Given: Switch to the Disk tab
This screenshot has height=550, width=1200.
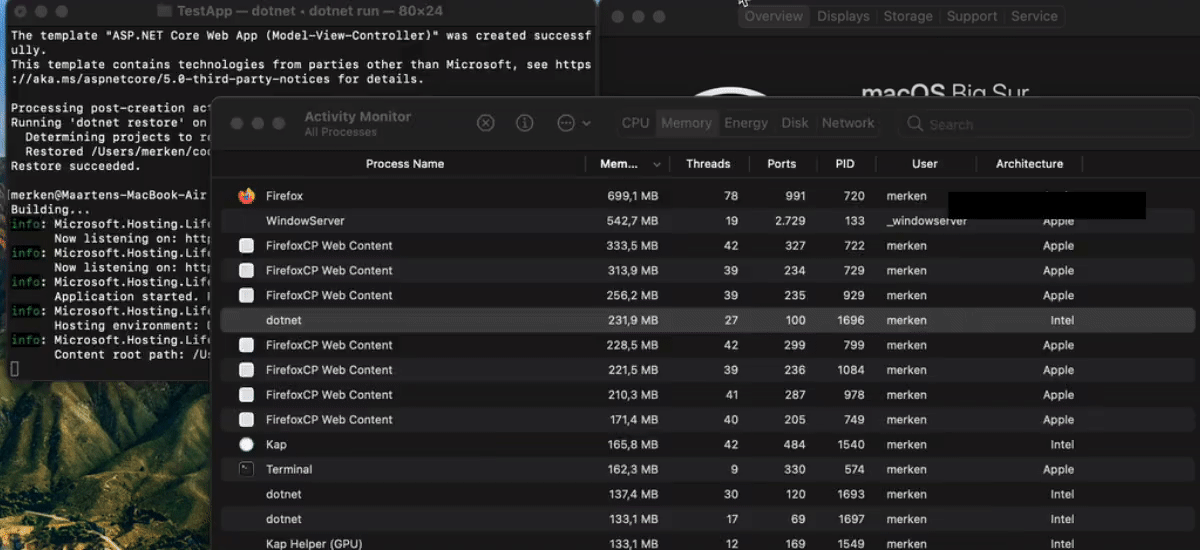Looking at the screenshot, I should [795, 123].
